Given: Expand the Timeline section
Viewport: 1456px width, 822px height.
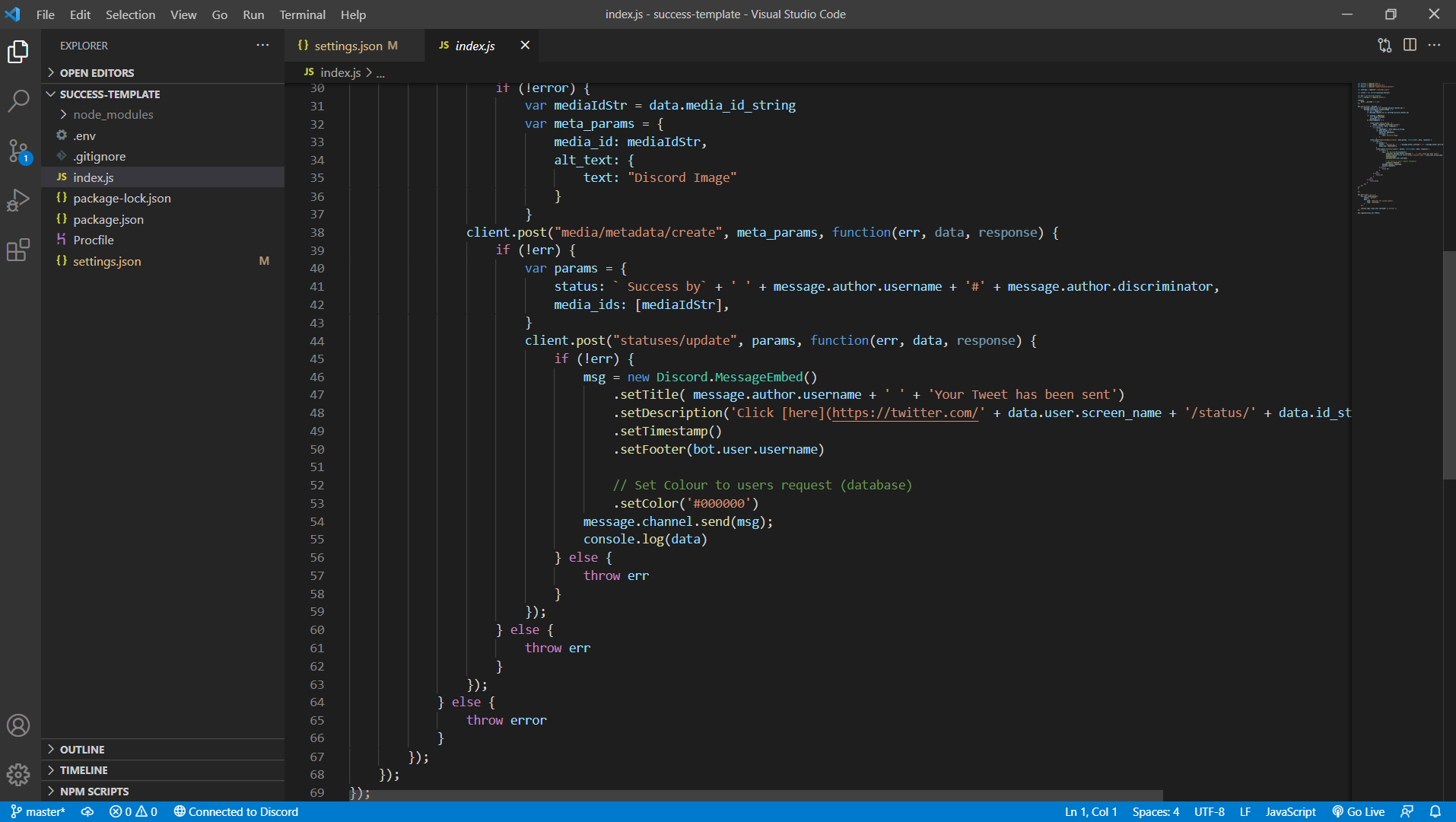Looking at the screenshot, I should tap(163, 770).
